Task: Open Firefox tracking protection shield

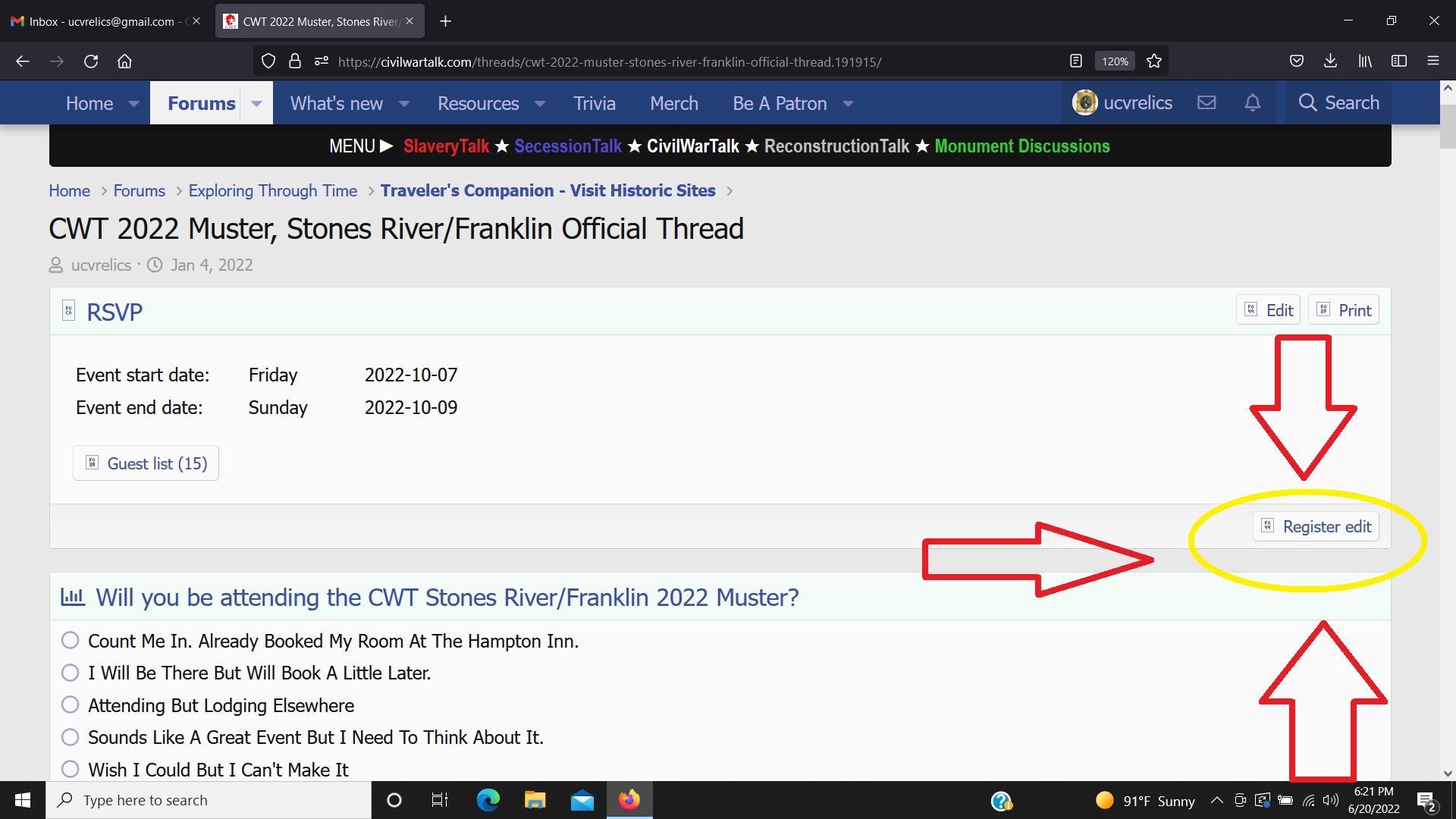Action: click(x=268, y=61)
